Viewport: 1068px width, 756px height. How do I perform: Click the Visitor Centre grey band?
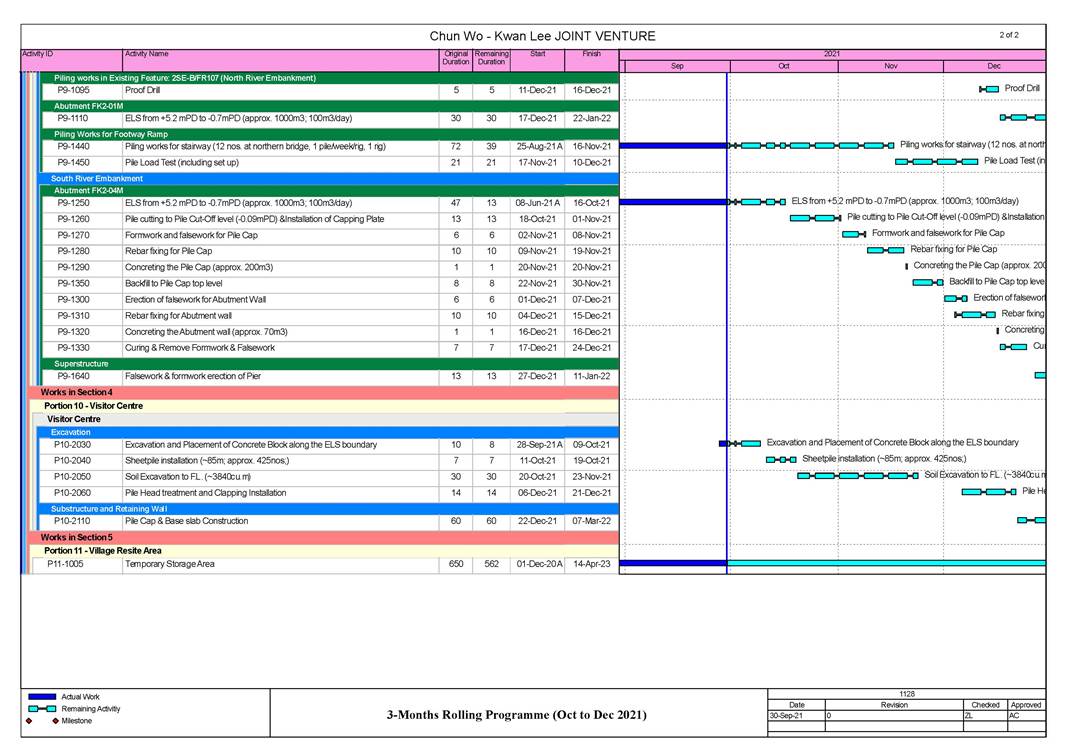coord(327,419)
